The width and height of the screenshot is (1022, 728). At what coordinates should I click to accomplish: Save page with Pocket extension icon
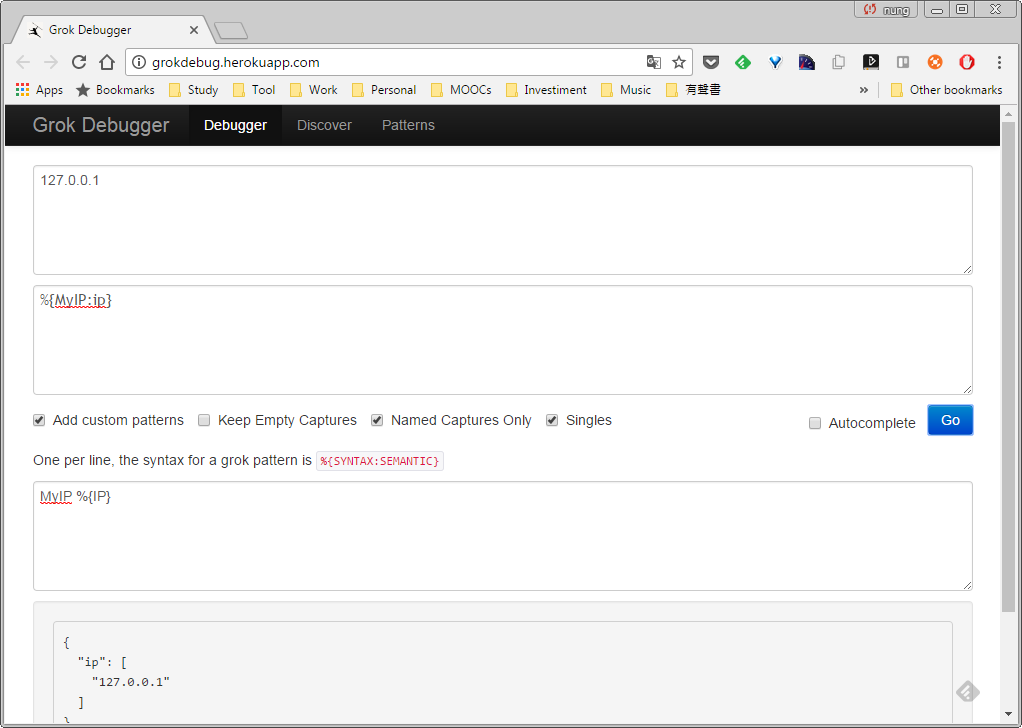[711, 63]
